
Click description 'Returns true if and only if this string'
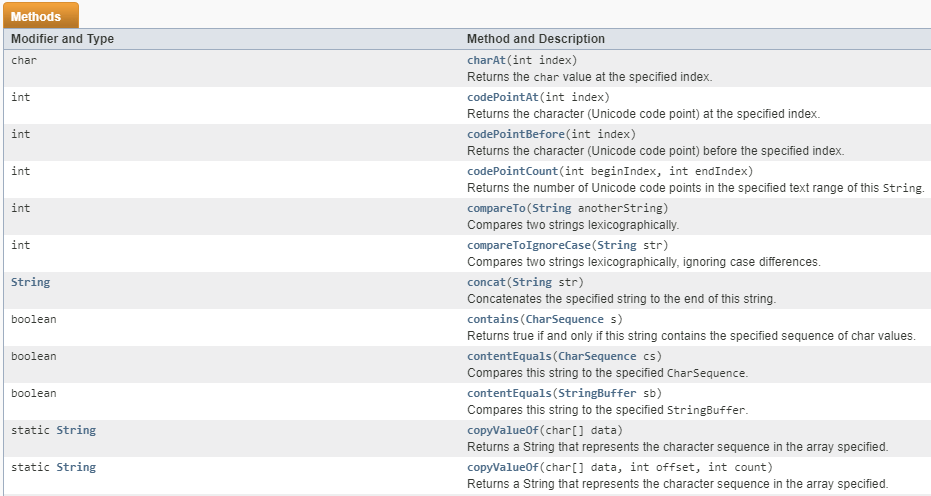pos(691,336)
